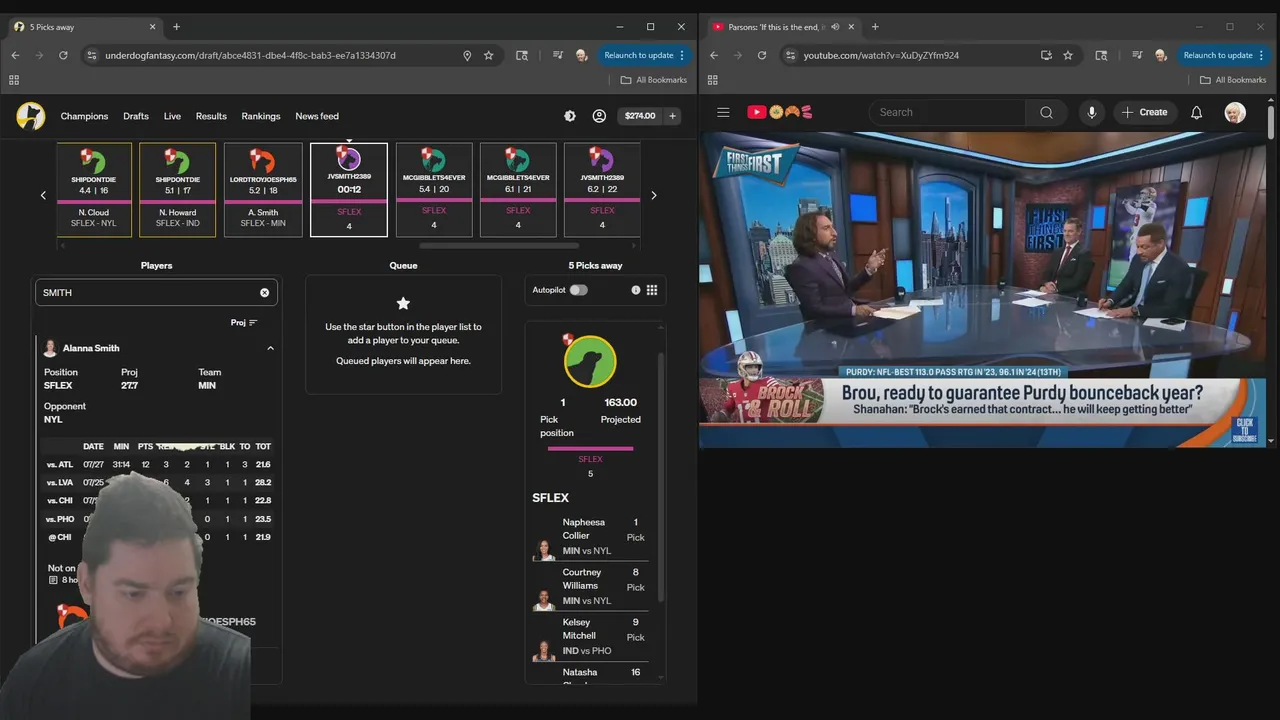This screenshot has height=720, width=1280.
Task: Select the JVSMITH2389 on-the-clock card
Action: click(x=349, y=190)
